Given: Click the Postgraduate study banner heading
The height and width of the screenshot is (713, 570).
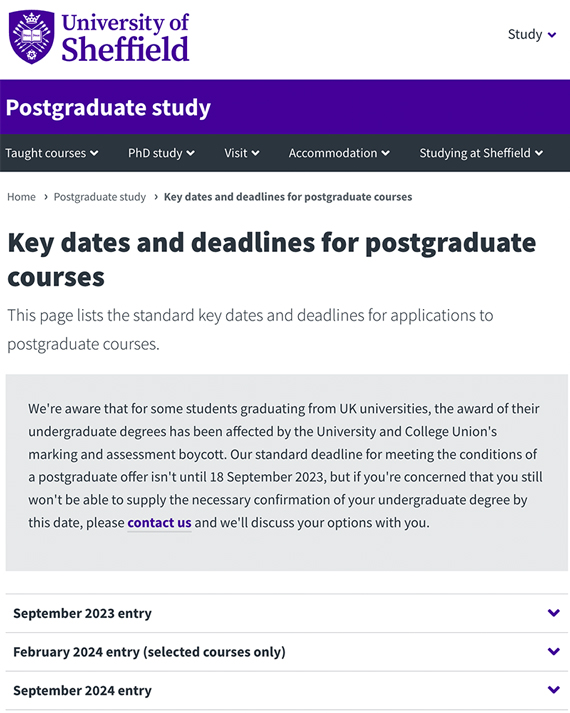Looking at the screenshot, I should point(108,108).
